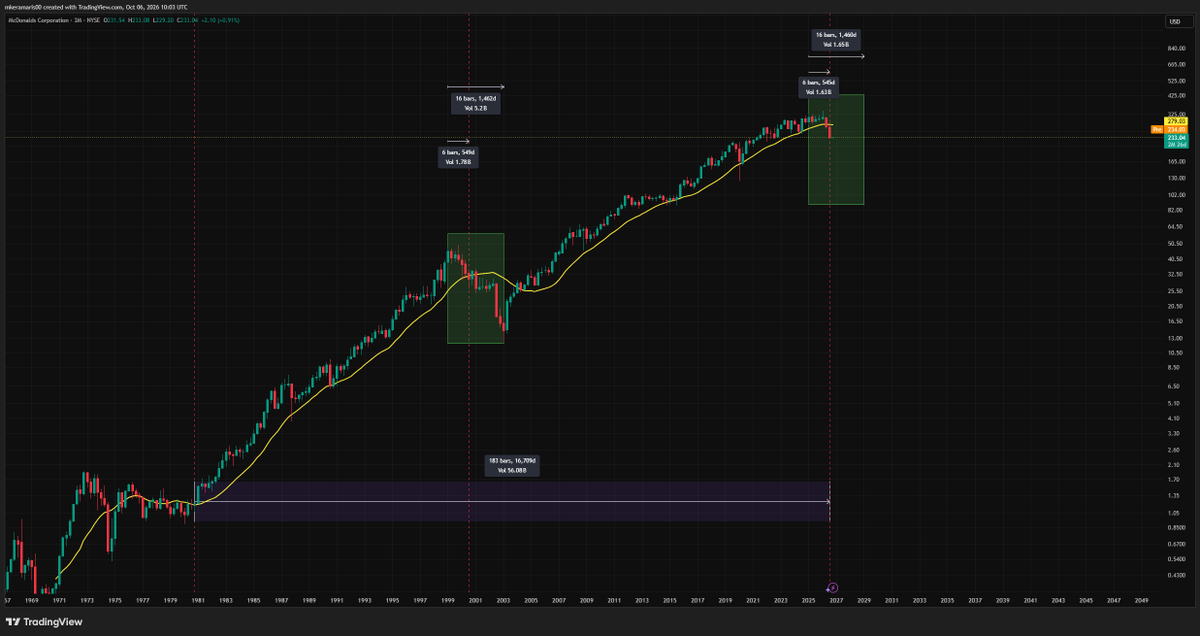The image size is (1200, 636).
Task: Click the 16.50 price scale value
Action: (x=1174, y=322)
